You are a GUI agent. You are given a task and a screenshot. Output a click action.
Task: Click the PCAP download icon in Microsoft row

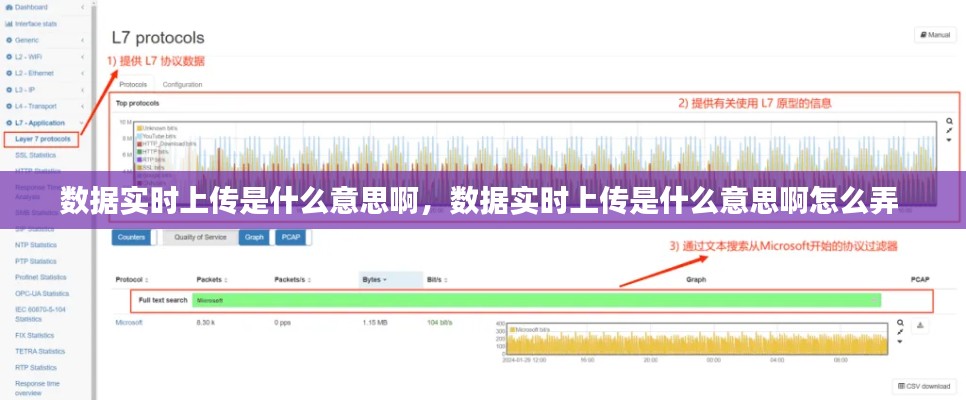point(920,325)
